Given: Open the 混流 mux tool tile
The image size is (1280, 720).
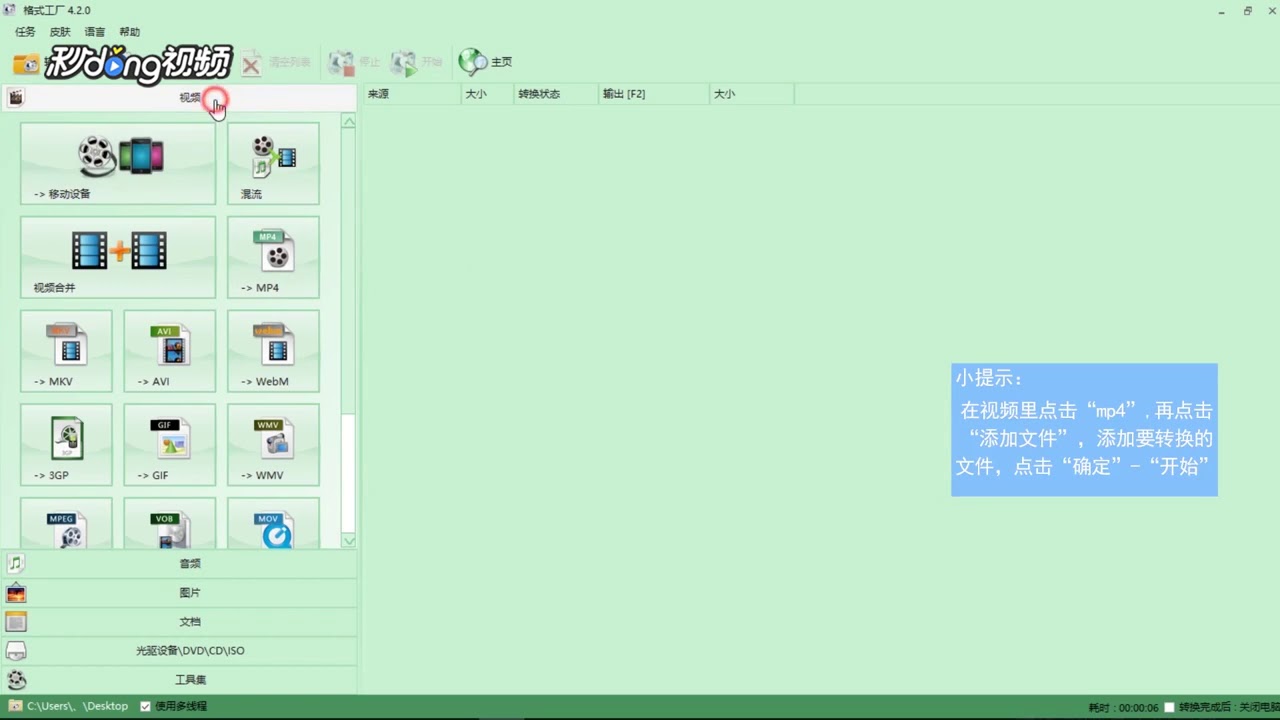Looking at the screenshot, I should [273, 164].
